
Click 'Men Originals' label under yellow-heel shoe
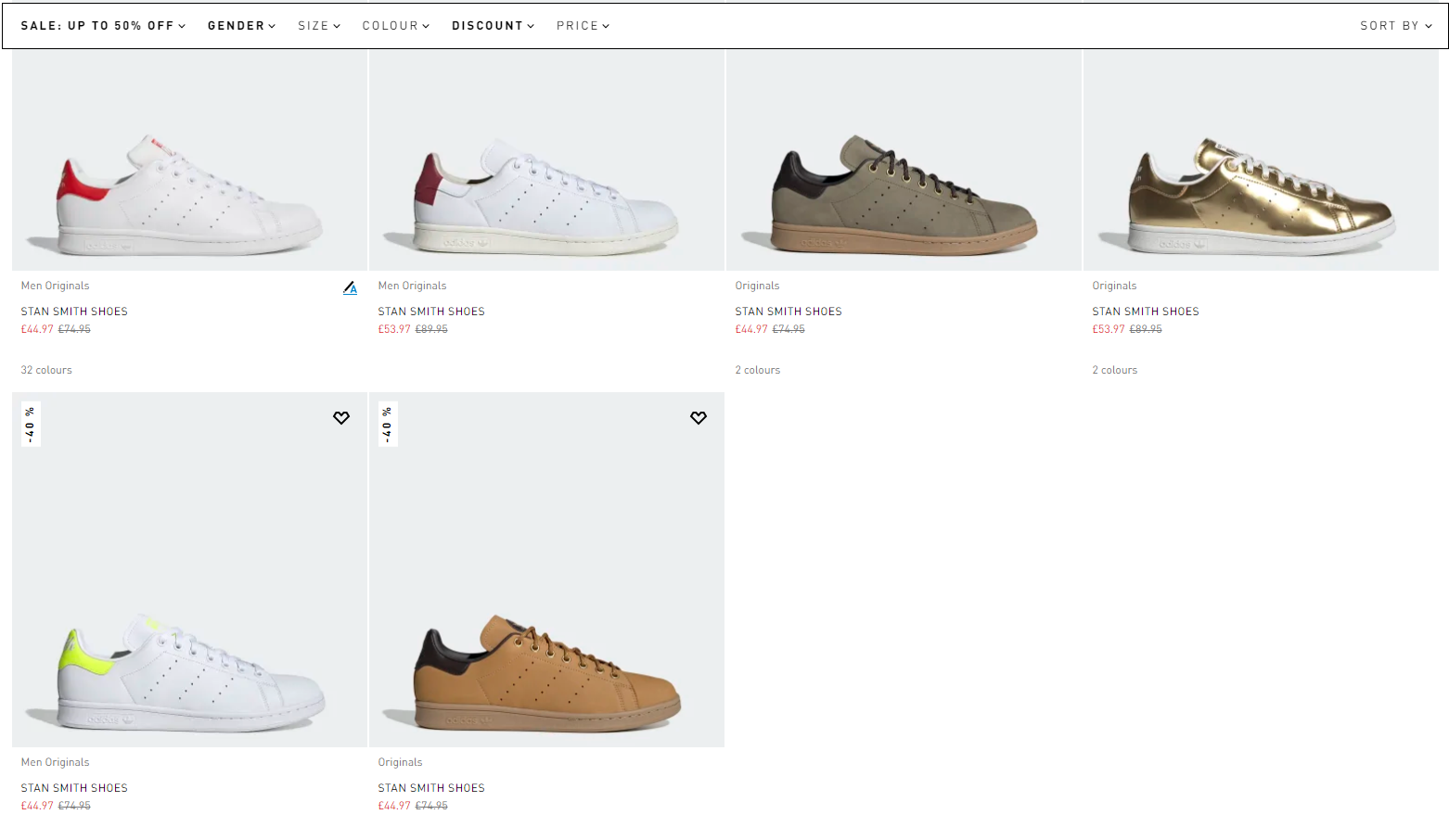tap(56, 762)
